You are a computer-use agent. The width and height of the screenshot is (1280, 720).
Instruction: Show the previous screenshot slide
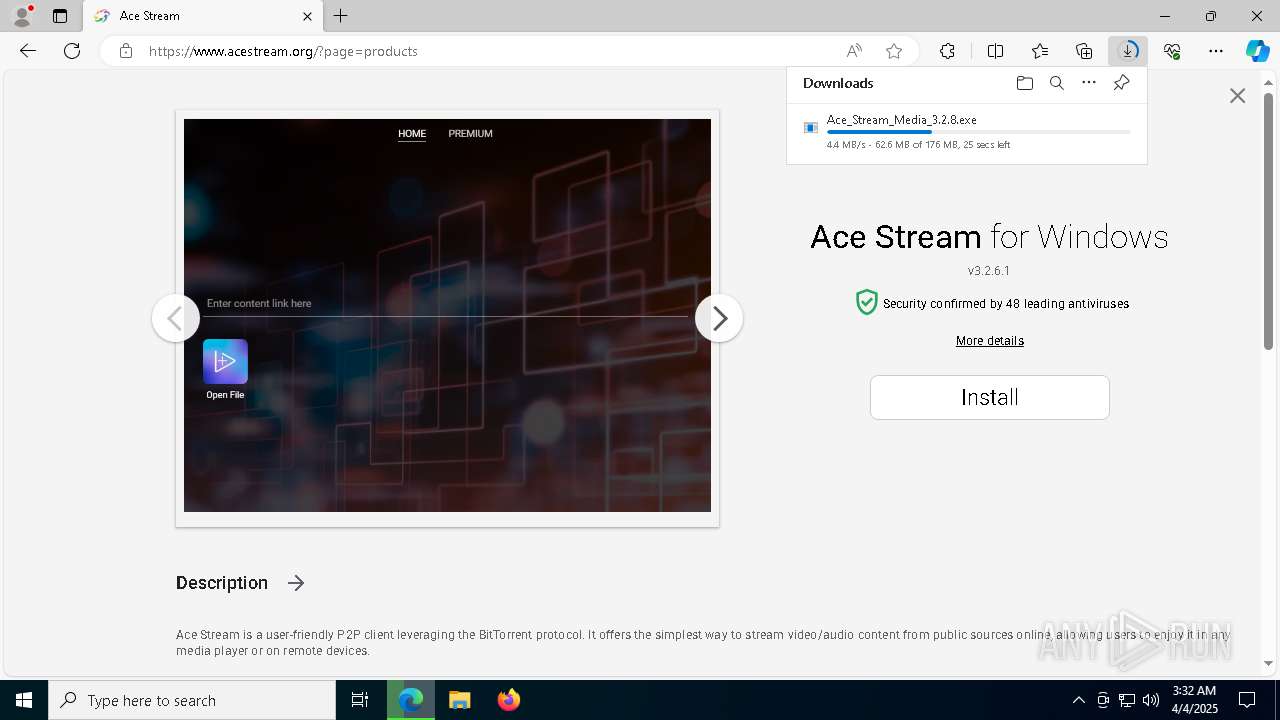coord(176,318)
